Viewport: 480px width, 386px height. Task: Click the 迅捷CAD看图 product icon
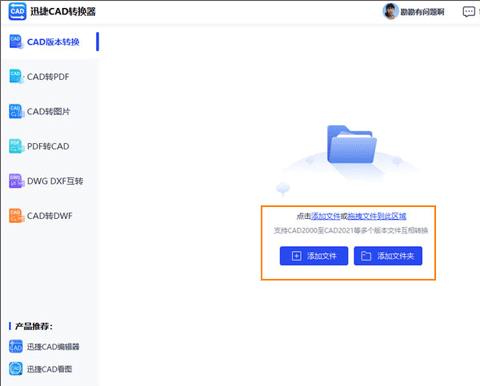(x=16, y=369)
